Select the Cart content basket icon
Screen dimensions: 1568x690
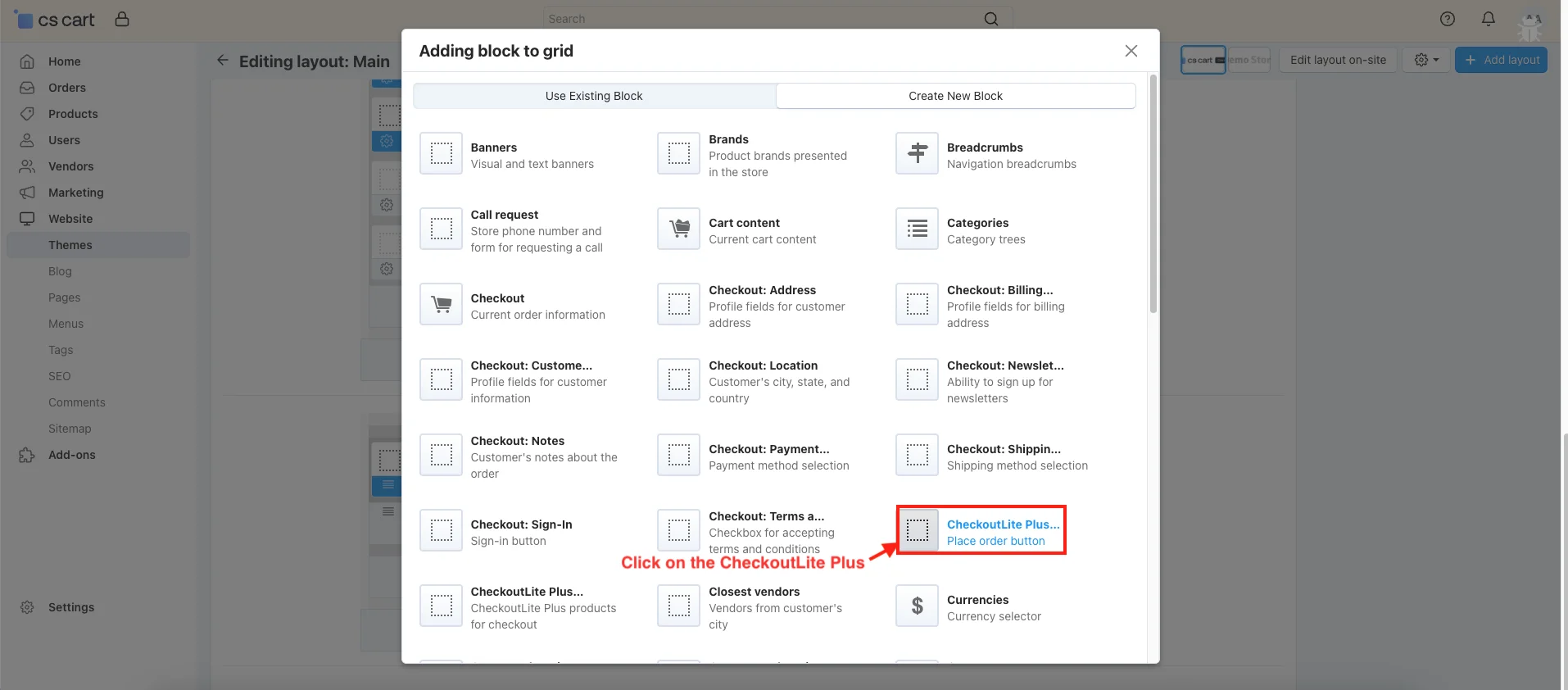coord(678,229)
